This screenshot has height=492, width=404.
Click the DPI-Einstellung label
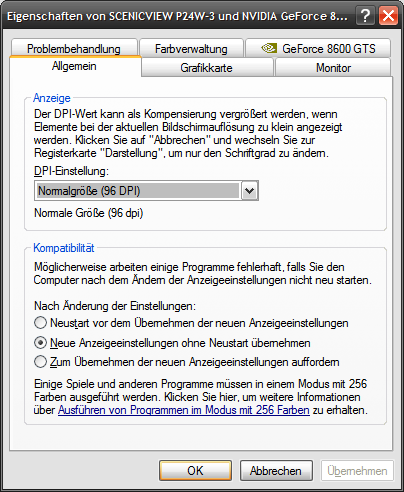click(x=71, y=171)
